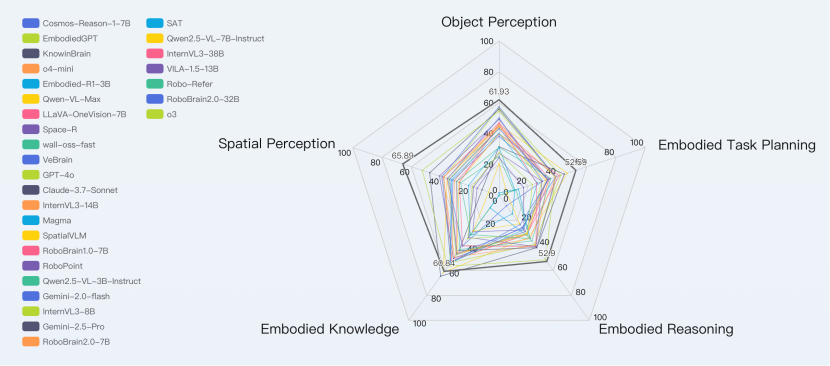Hide the Space-R series
Viewport: 830px width, 366px height.
pos(50,129)
